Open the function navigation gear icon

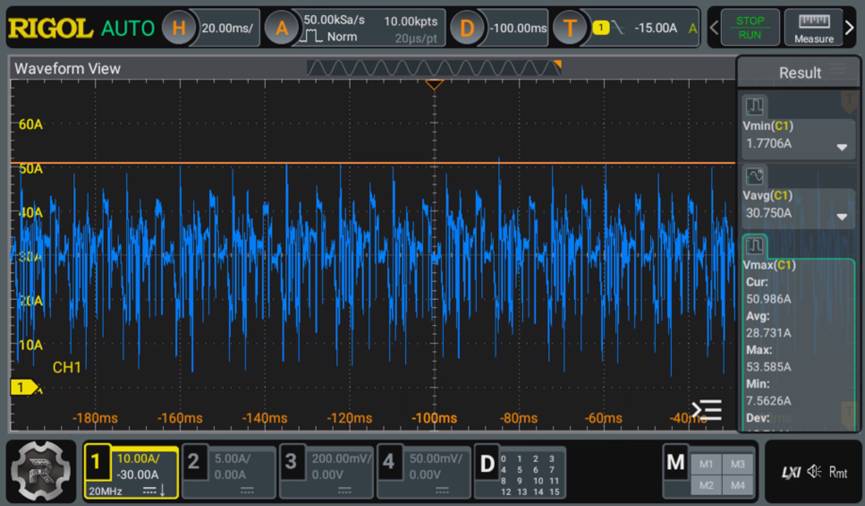click(x=41, y=471)
